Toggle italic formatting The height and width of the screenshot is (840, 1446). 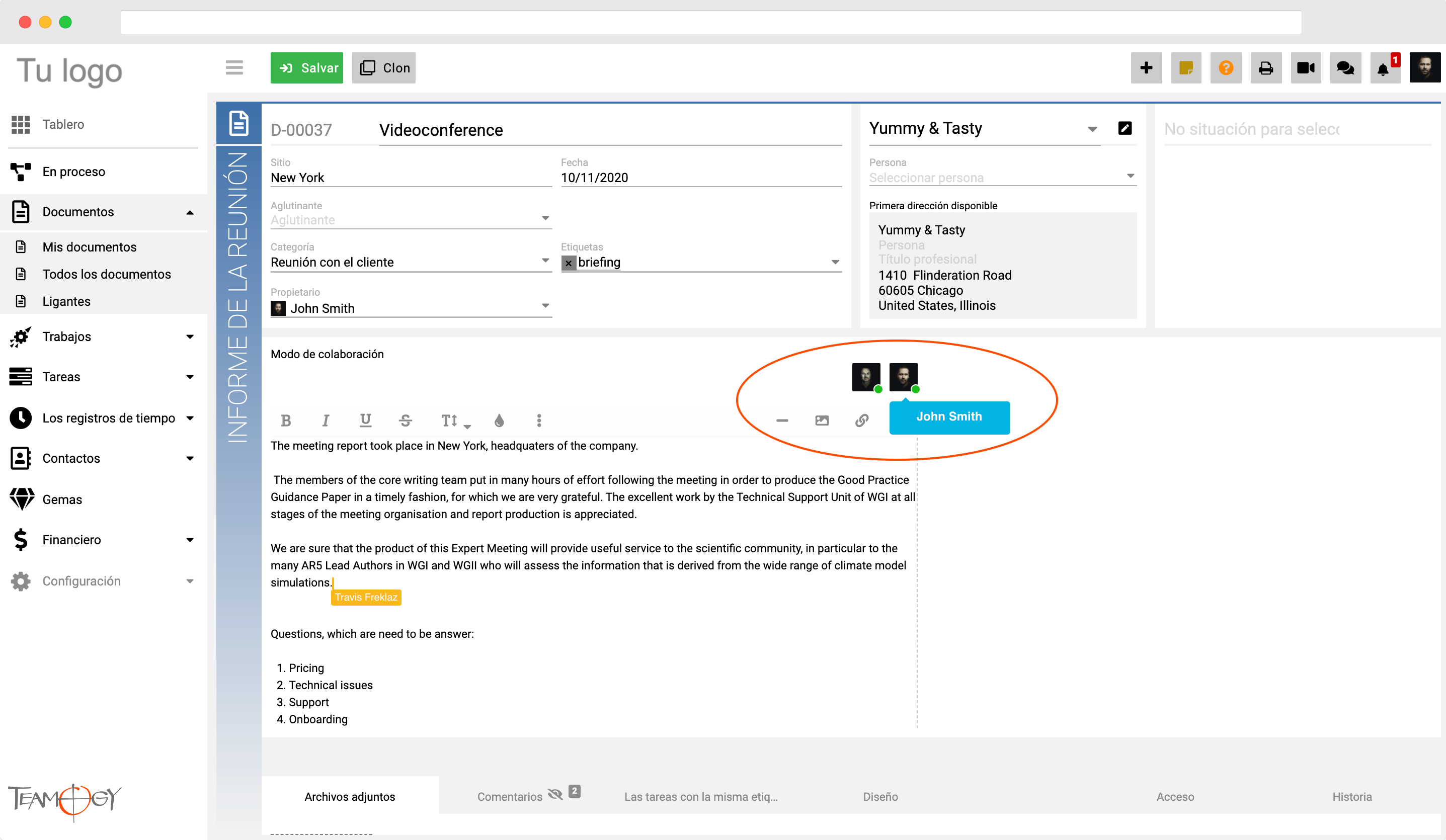tap(326, 421)
